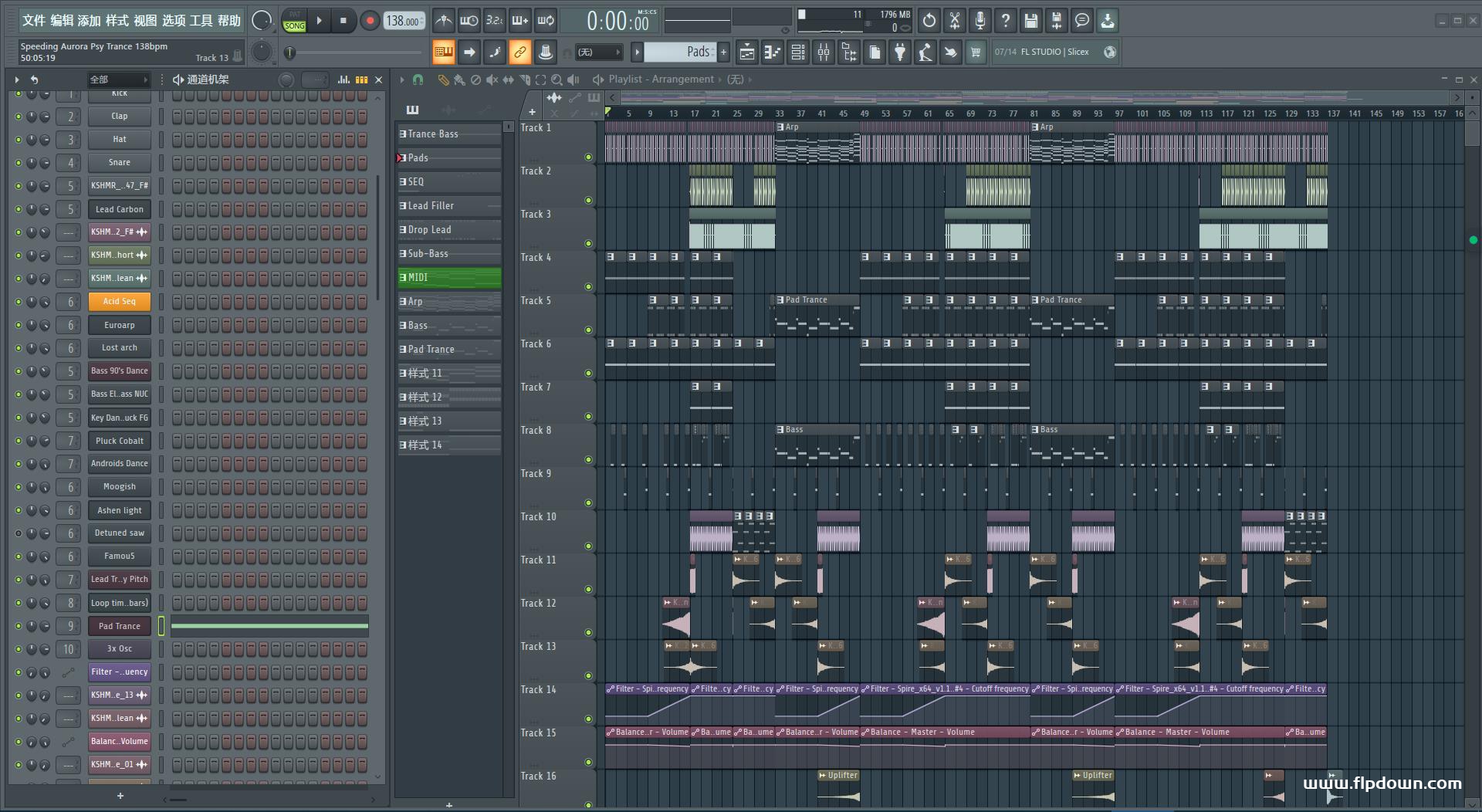Image resolution: width=1482 pixels, height=812 pixels.
Task: Open the cut scissors tool icon
Action: click(x=954, y=21)
